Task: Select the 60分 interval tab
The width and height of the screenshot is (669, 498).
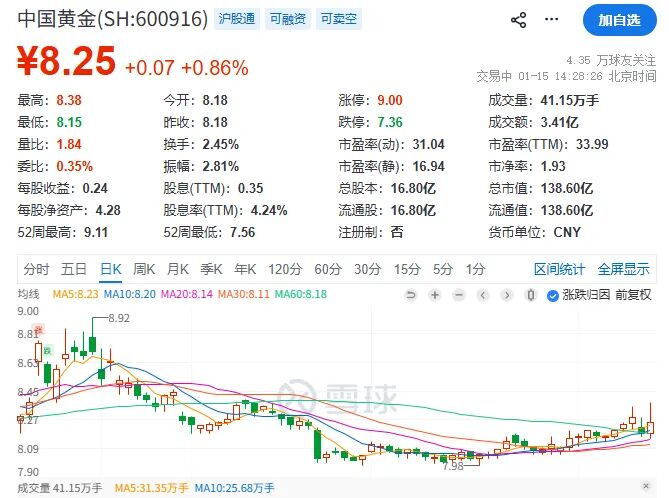Action: point(328,269)
